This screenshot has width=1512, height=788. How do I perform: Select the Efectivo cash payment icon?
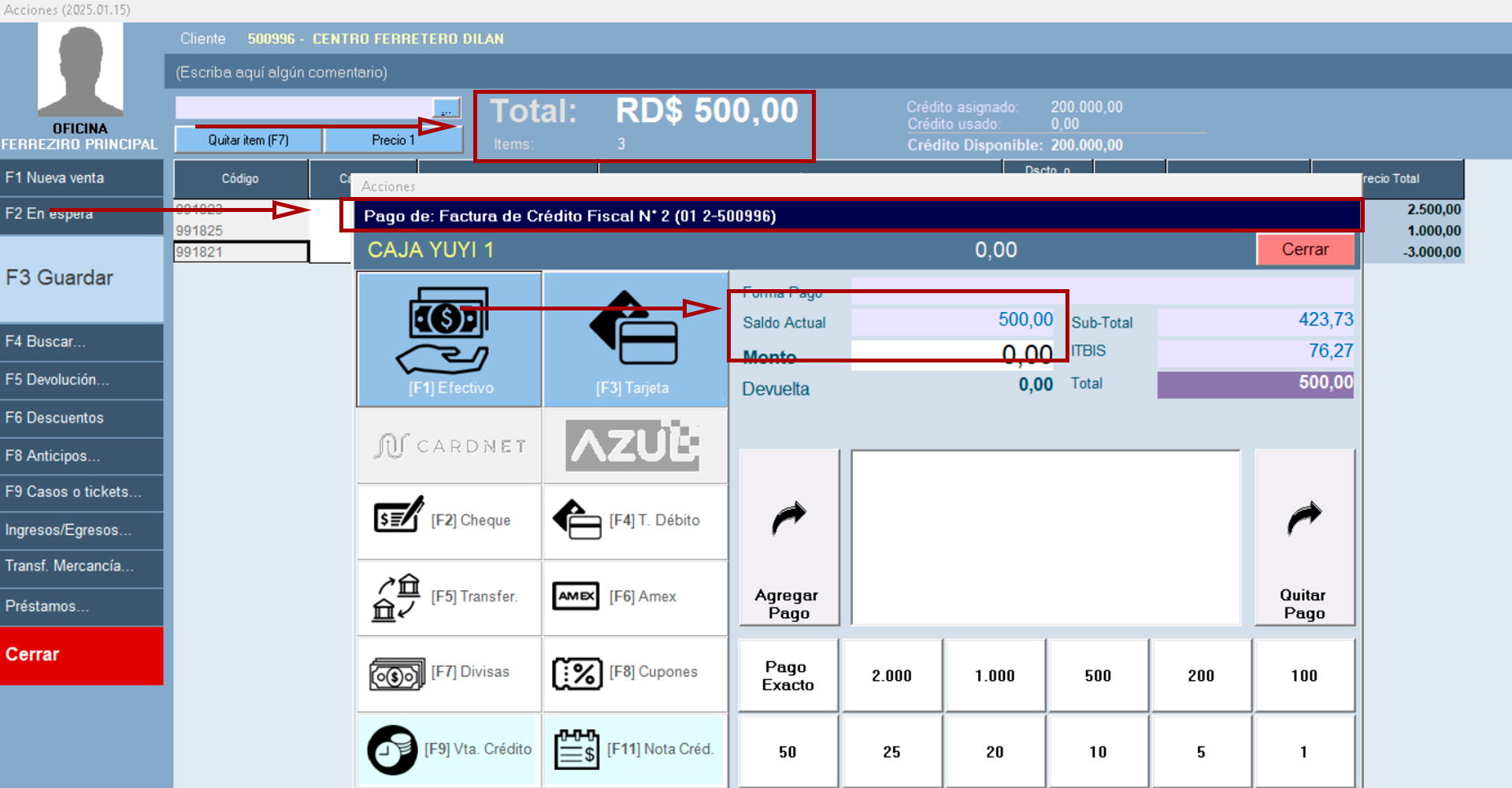coord(449,339)
